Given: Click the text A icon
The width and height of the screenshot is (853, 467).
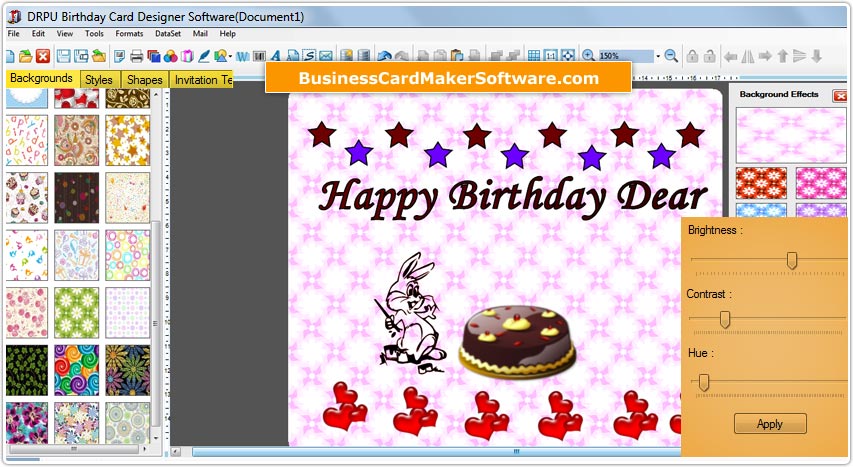Looking at the screenshot, I should 276,56.
